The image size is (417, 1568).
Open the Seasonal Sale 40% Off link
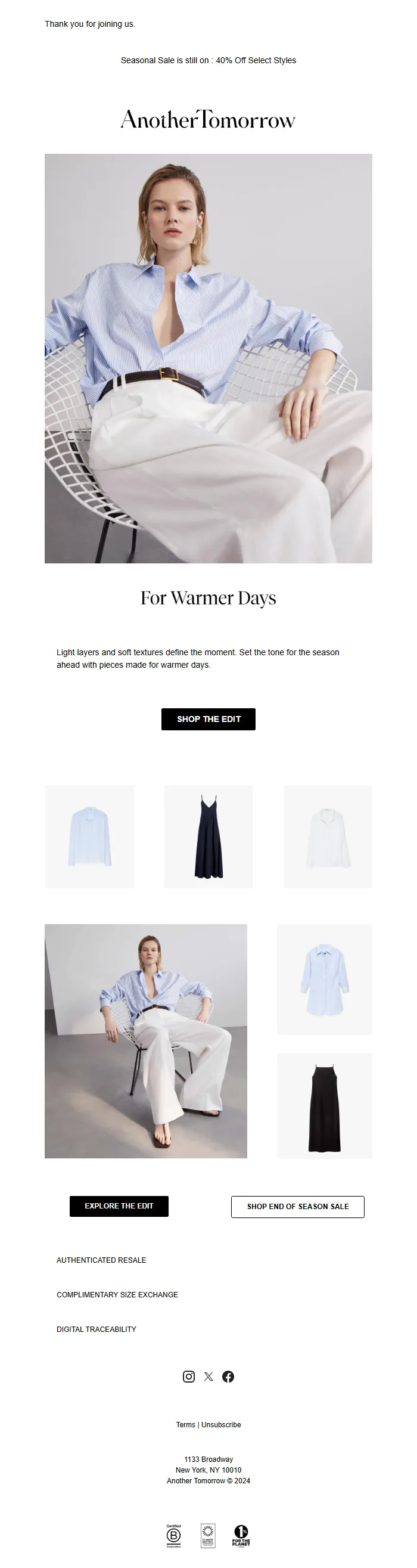click(x=208, y=60)
